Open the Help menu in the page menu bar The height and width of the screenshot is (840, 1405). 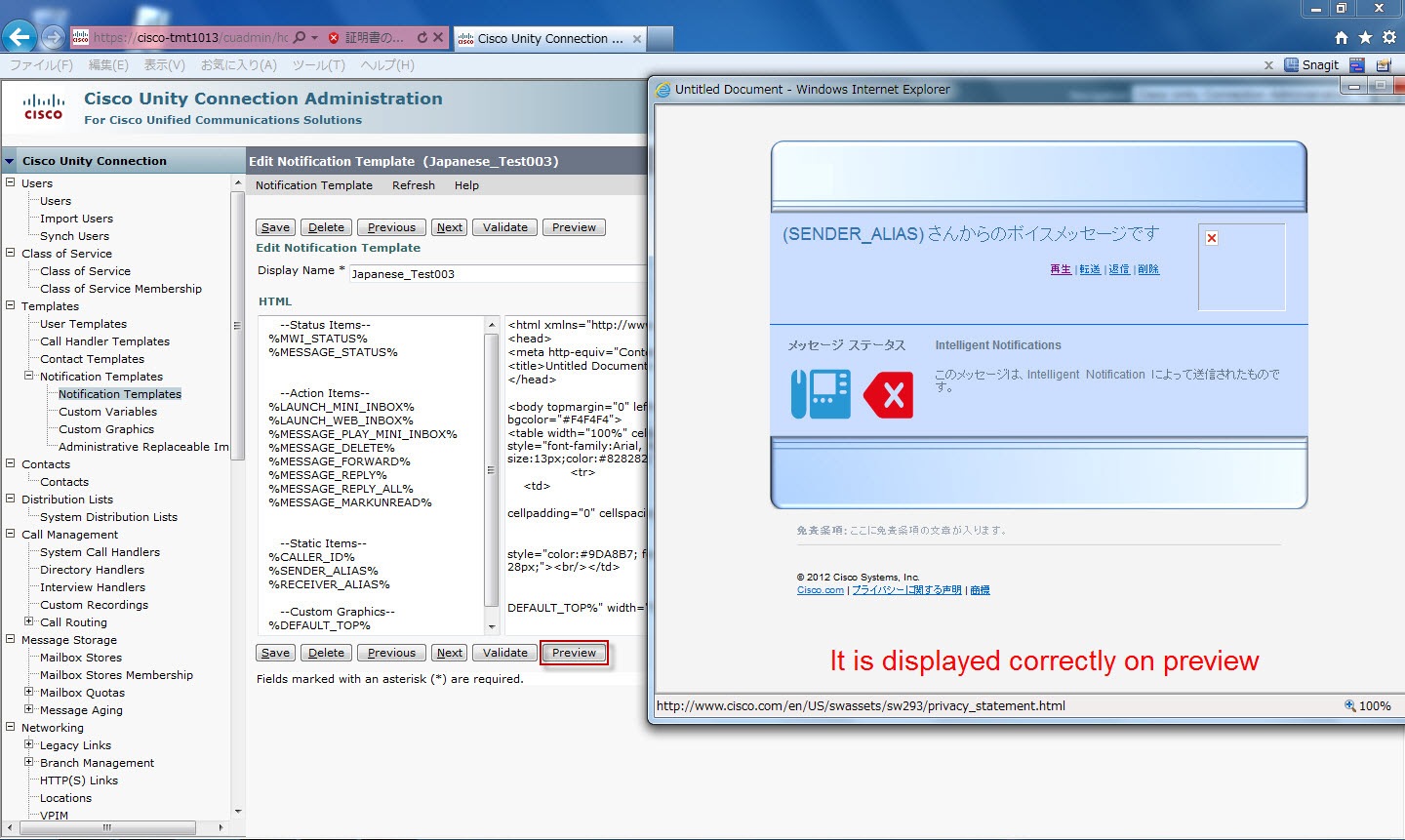click(466, 185)
